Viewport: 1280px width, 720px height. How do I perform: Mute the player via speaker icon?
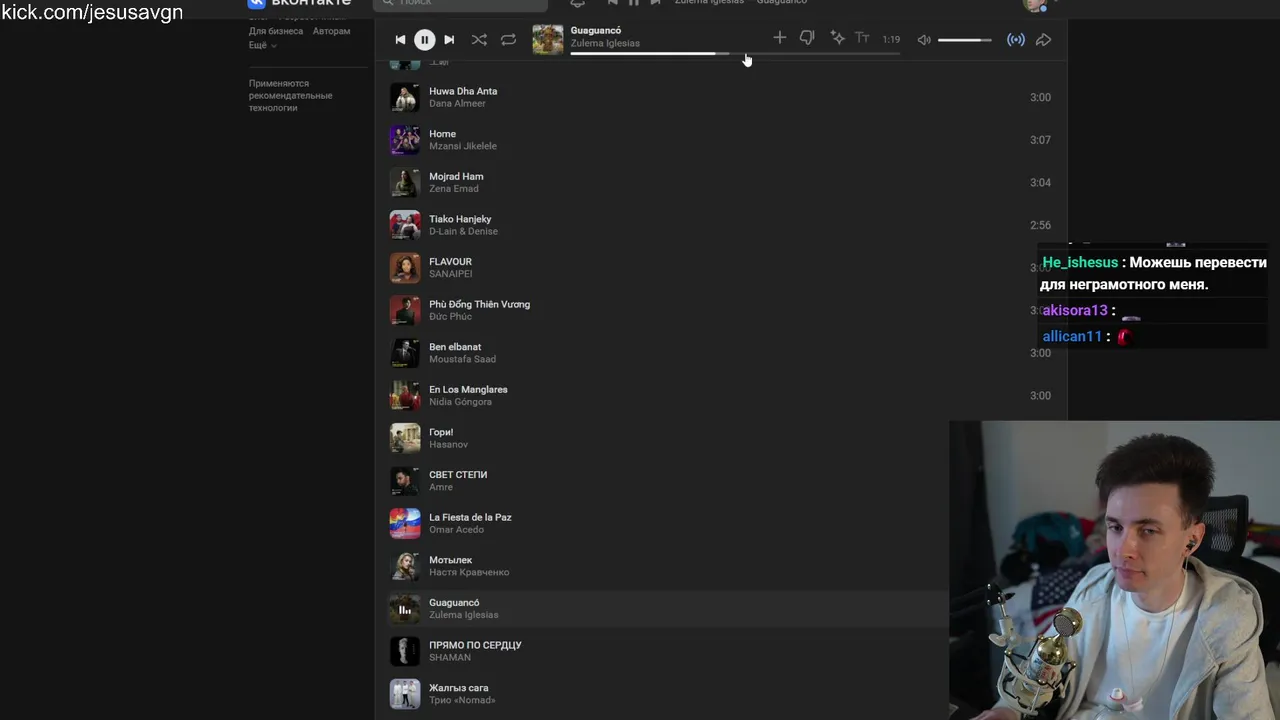coord(924,40)
